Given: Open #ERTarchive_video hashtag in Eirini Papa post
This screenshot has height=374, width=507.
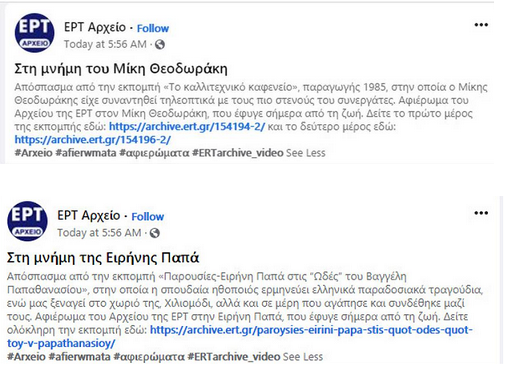Looking at the screenshot, I should (234, 357).
